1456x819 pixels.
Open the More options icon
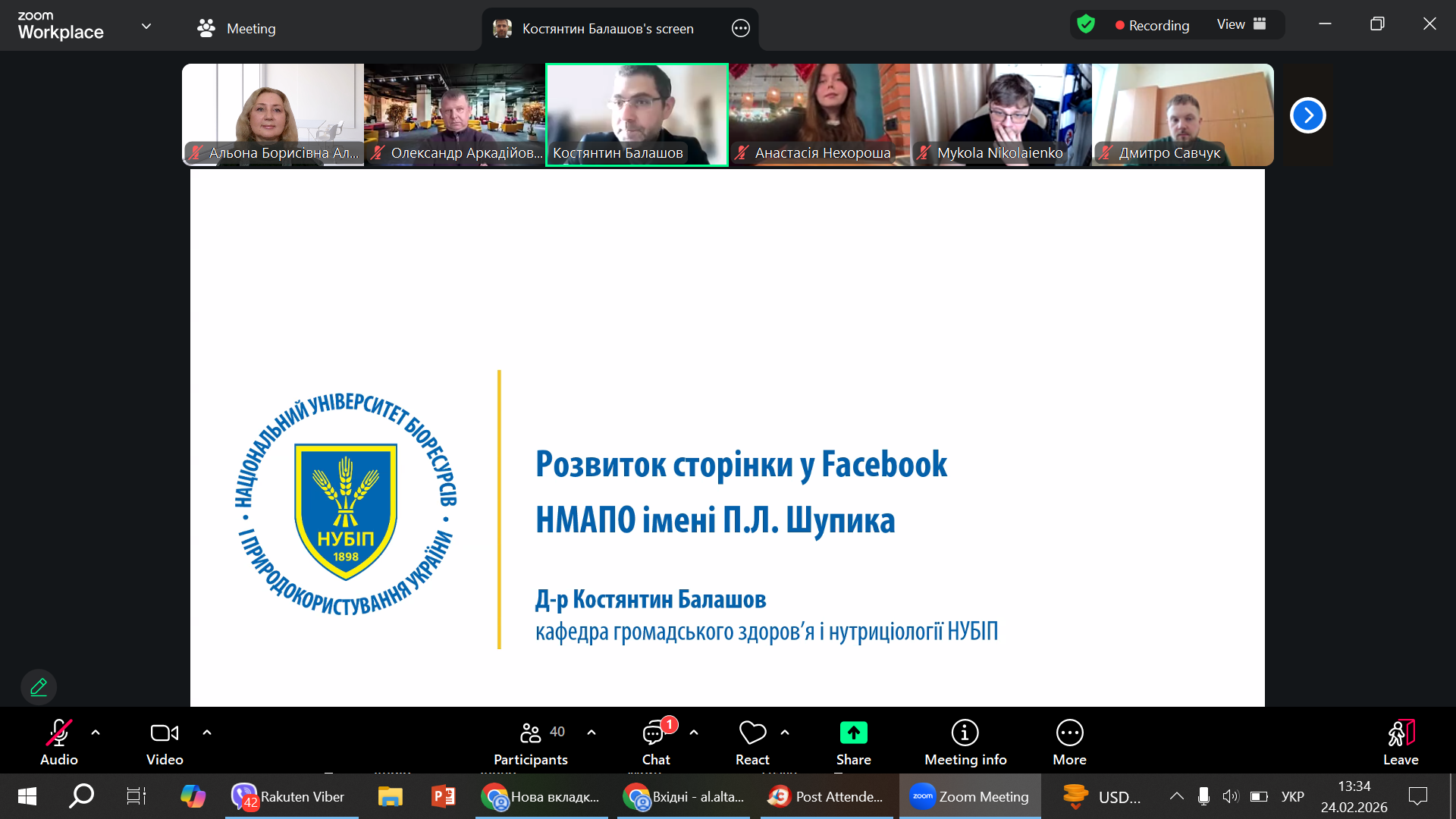tap(1069, 733)
